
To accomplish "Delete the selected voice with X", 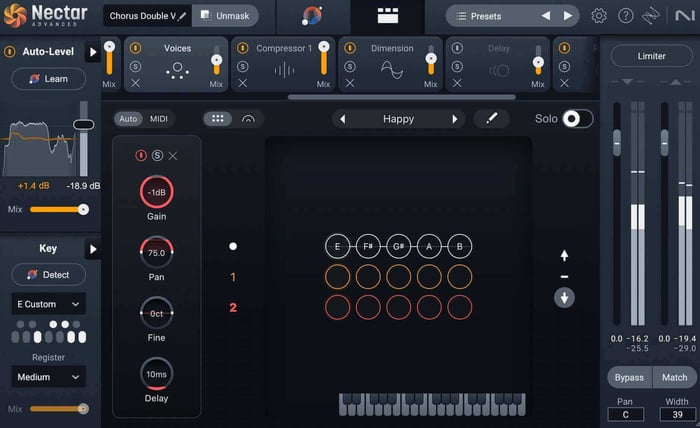I will [173, 156].
